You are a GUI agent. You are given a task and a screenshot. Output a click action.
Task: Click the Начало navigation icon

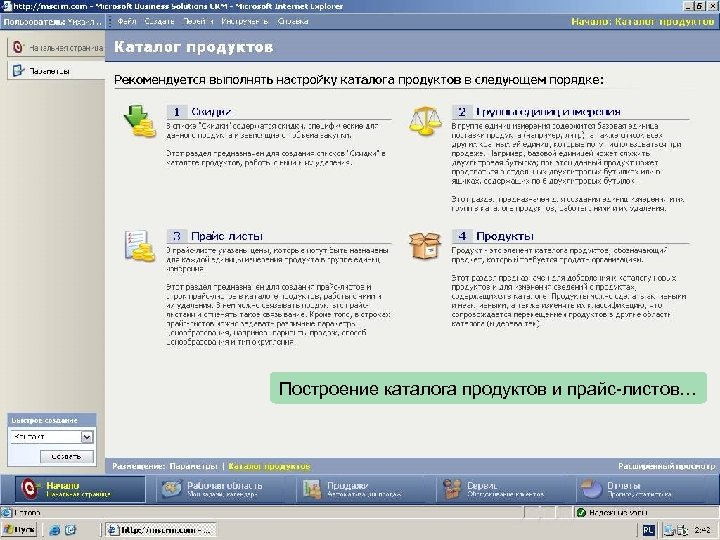(30, 489)
